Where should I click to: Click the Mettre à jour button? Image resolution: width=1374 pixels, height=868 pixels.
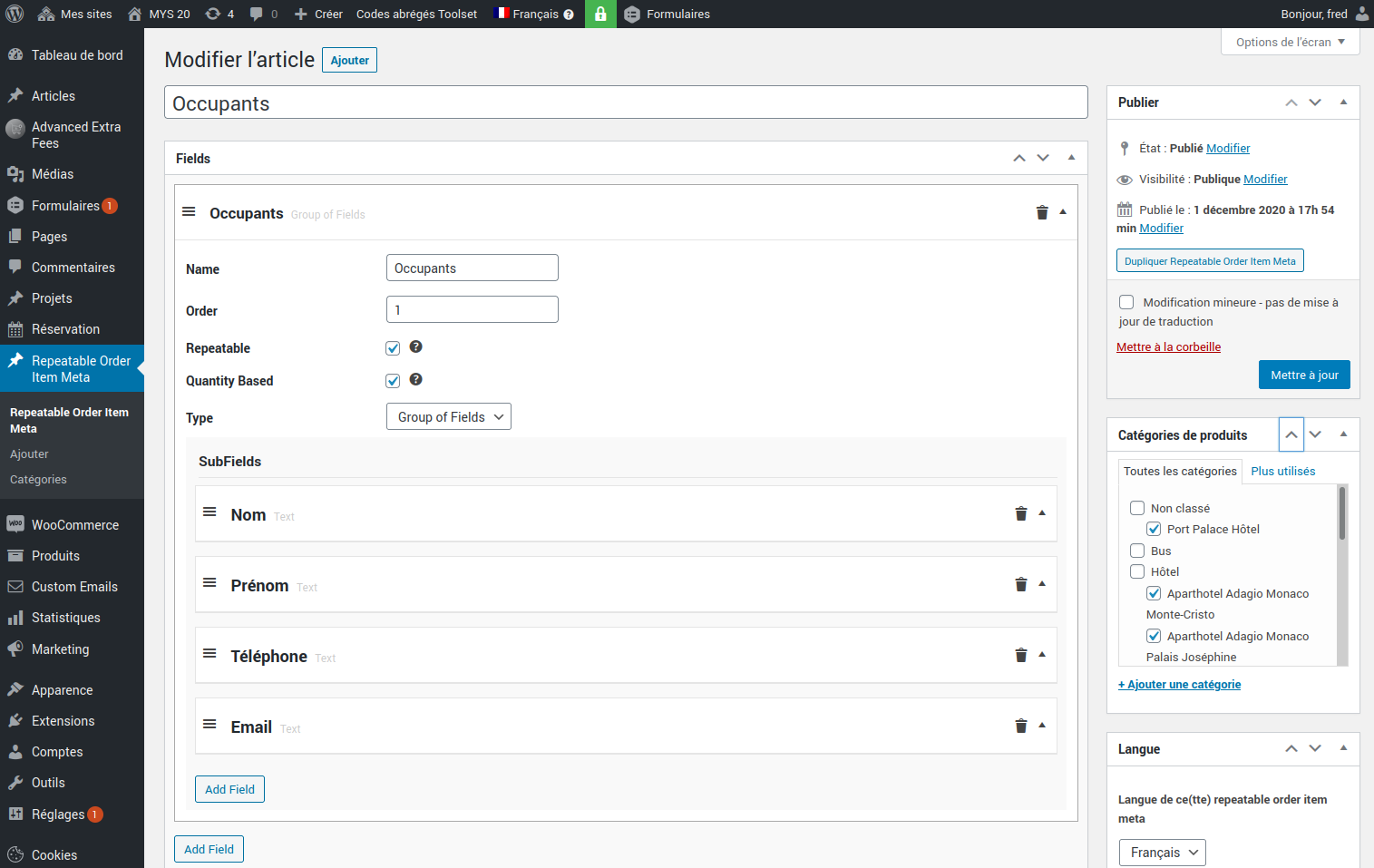(x=1303, y=375)
